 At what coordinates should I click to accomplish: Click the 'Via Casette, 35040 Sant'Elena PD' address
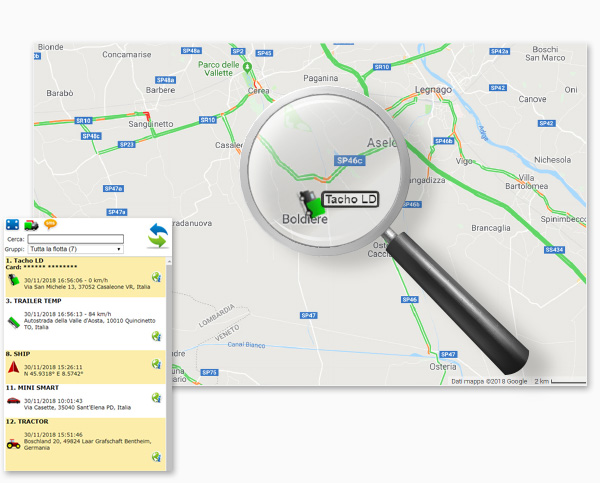77,408
